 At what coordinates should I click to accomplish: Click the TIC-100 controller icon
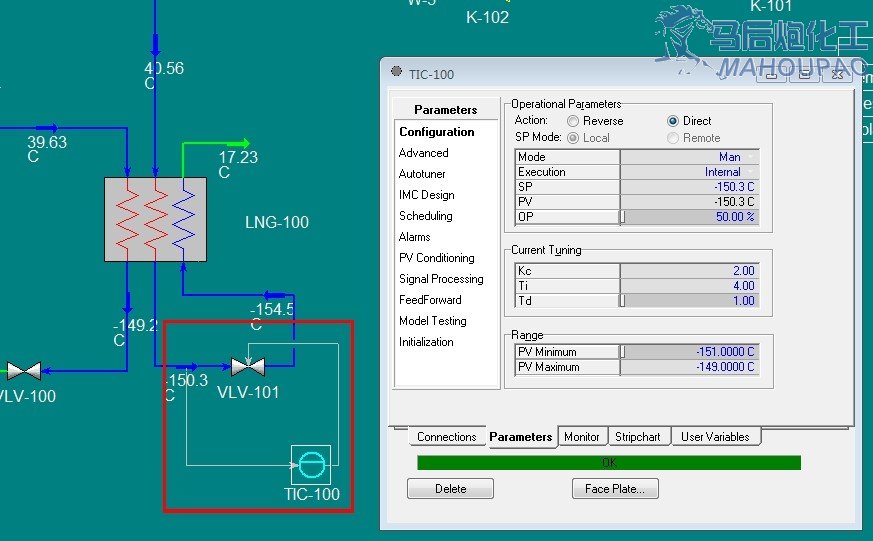[x=310, y=465]
